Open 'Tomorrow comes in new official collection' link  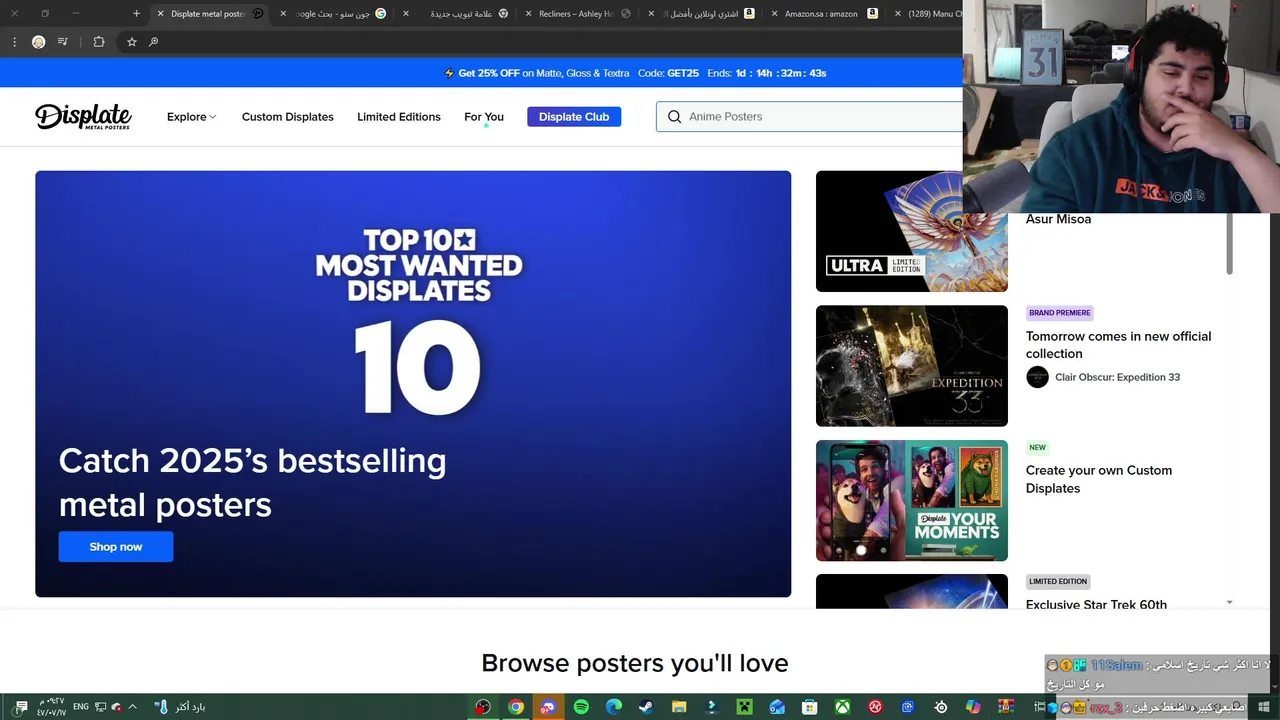(x=1118, y=345)
